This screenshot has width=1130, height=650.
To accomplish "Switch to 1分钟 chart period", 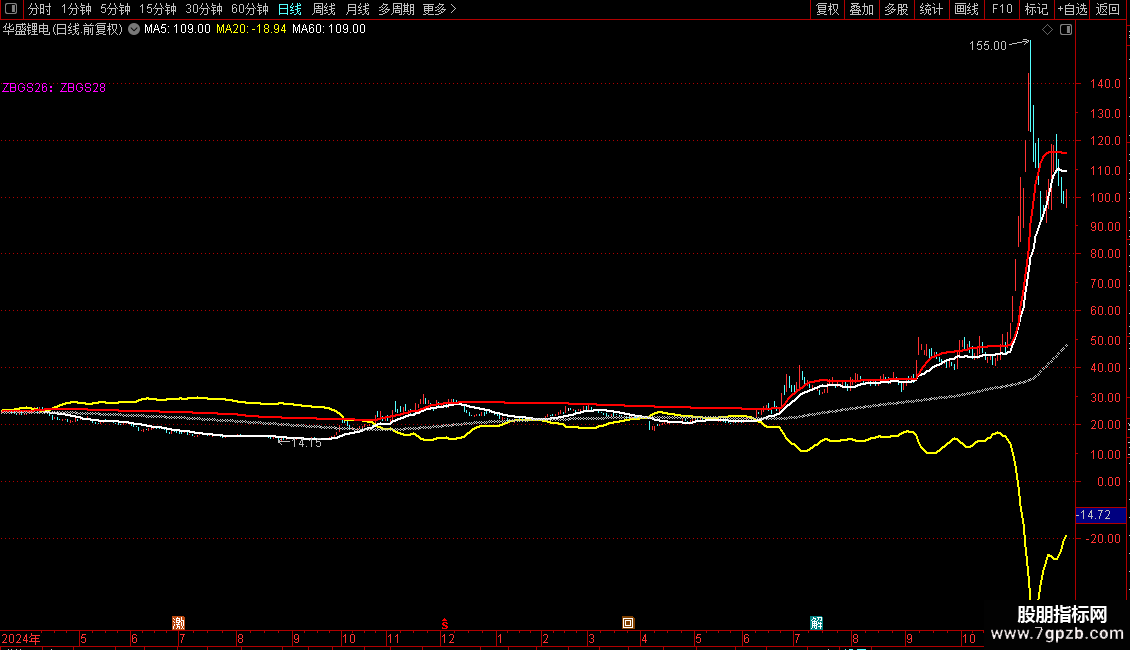I will pyautogui.click(x=76, y=9).
